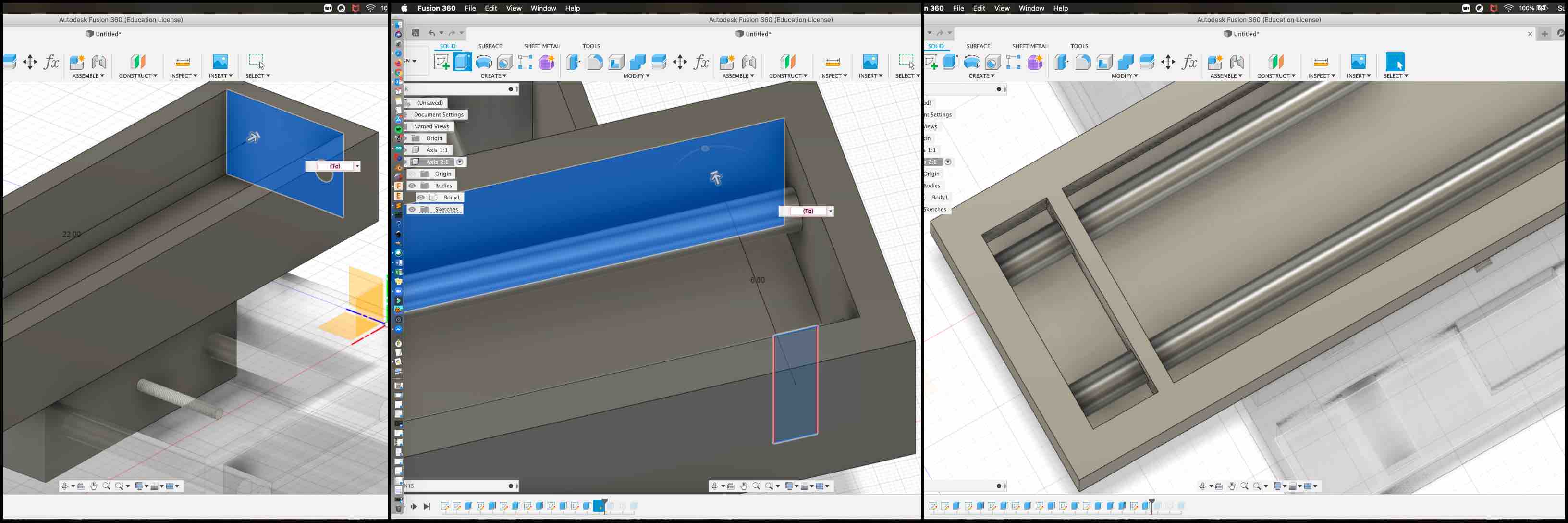1568x523 pixels.
Task: Open SELECT dropdown in right window
Action: click(1396, 76)
